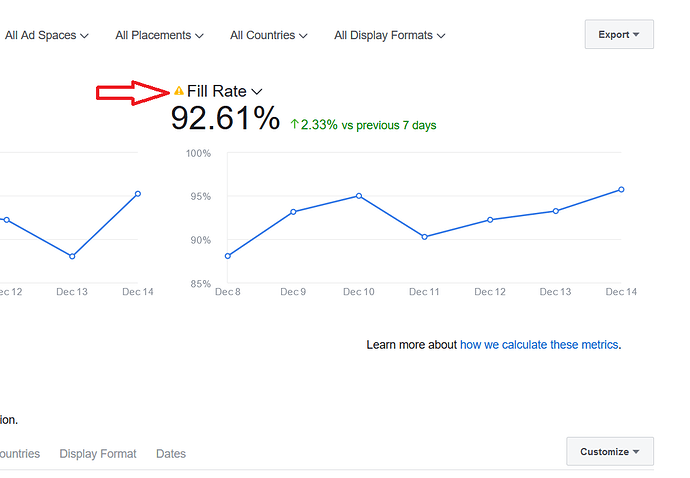Click the Dec 9 date label under Fill Rate chart
The image size is (690, 478).
pyautogui.click(x=293, y=292)
